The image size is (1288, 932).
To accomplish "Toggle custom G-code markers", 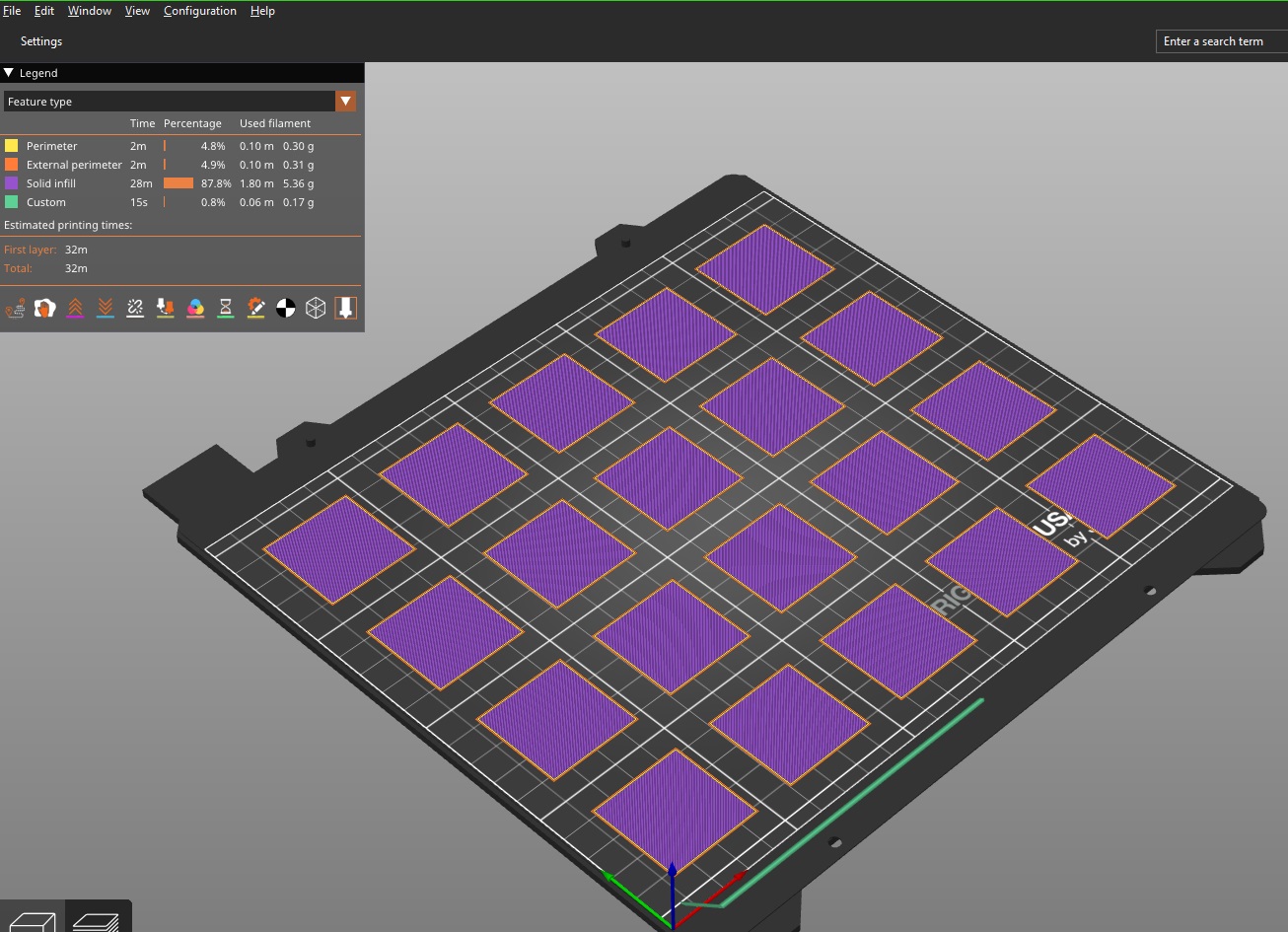I will tap(255, 308).
